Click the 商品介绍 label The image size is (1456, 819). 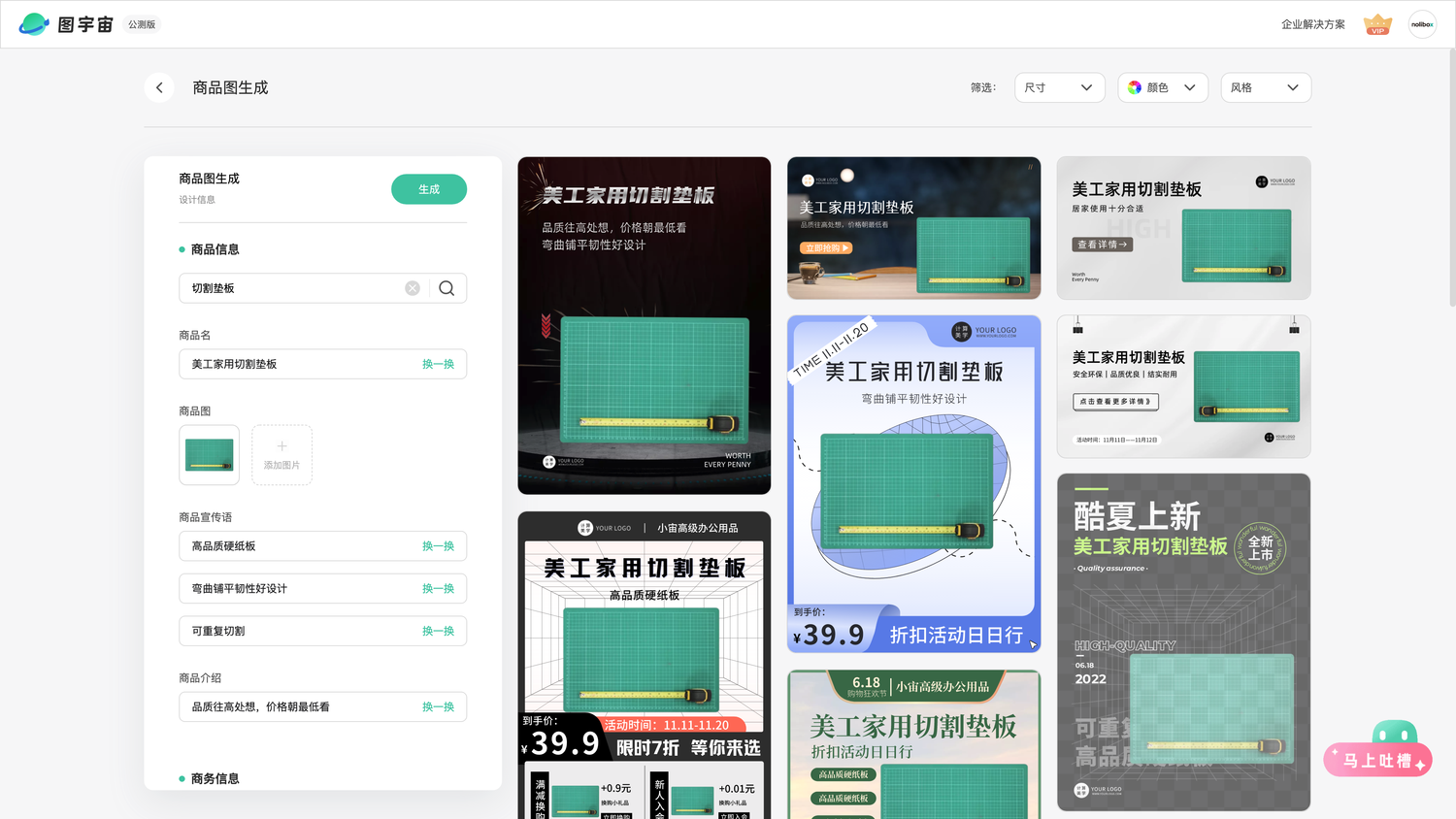pyautogui.click(x=200, y=677)
